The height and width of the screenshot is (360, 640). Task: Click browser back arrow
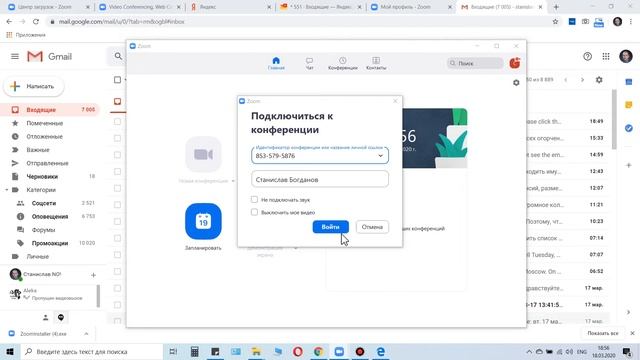9,22
